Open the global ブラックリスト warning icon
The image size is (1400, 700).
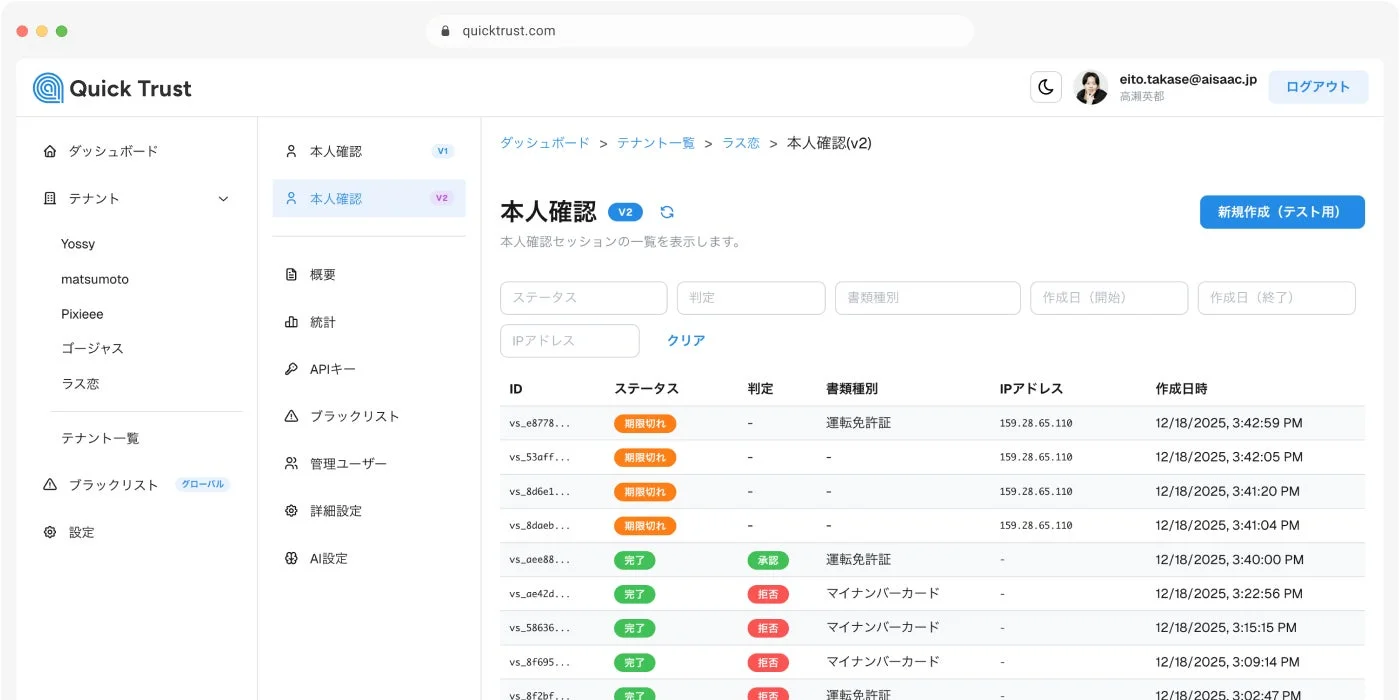pos(49,484)
